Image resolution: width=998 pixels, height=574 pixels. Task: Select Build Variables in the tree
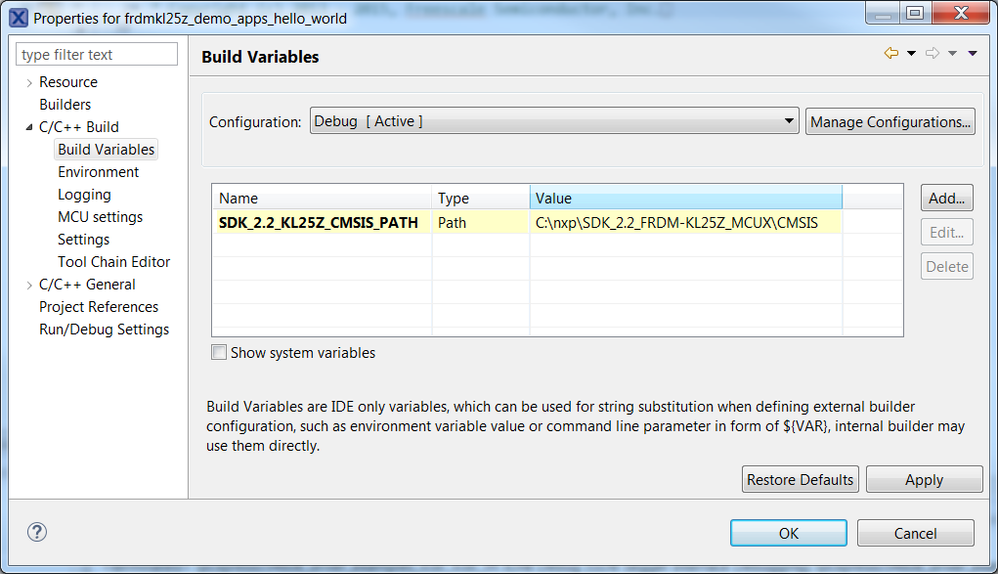(x=106, y=150)
